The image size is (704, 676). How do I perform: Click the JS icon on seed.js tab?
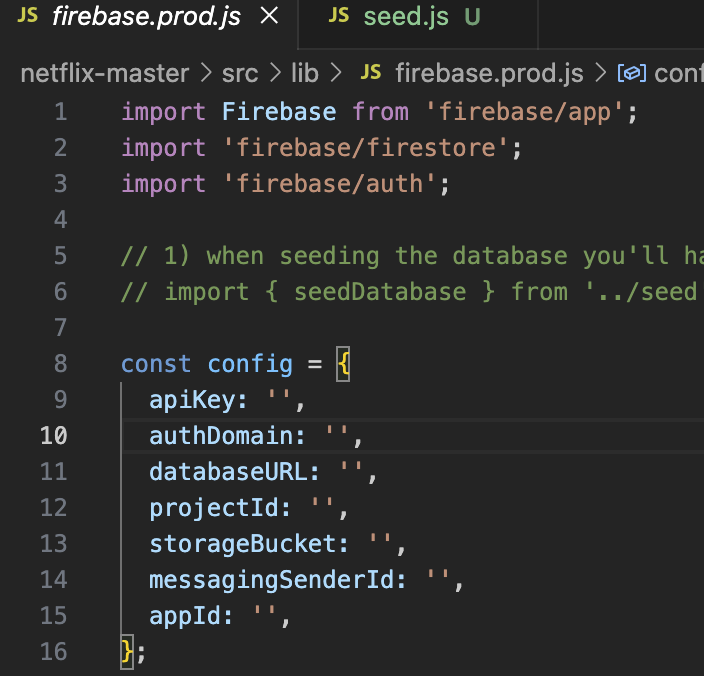[x=339, y=16]
